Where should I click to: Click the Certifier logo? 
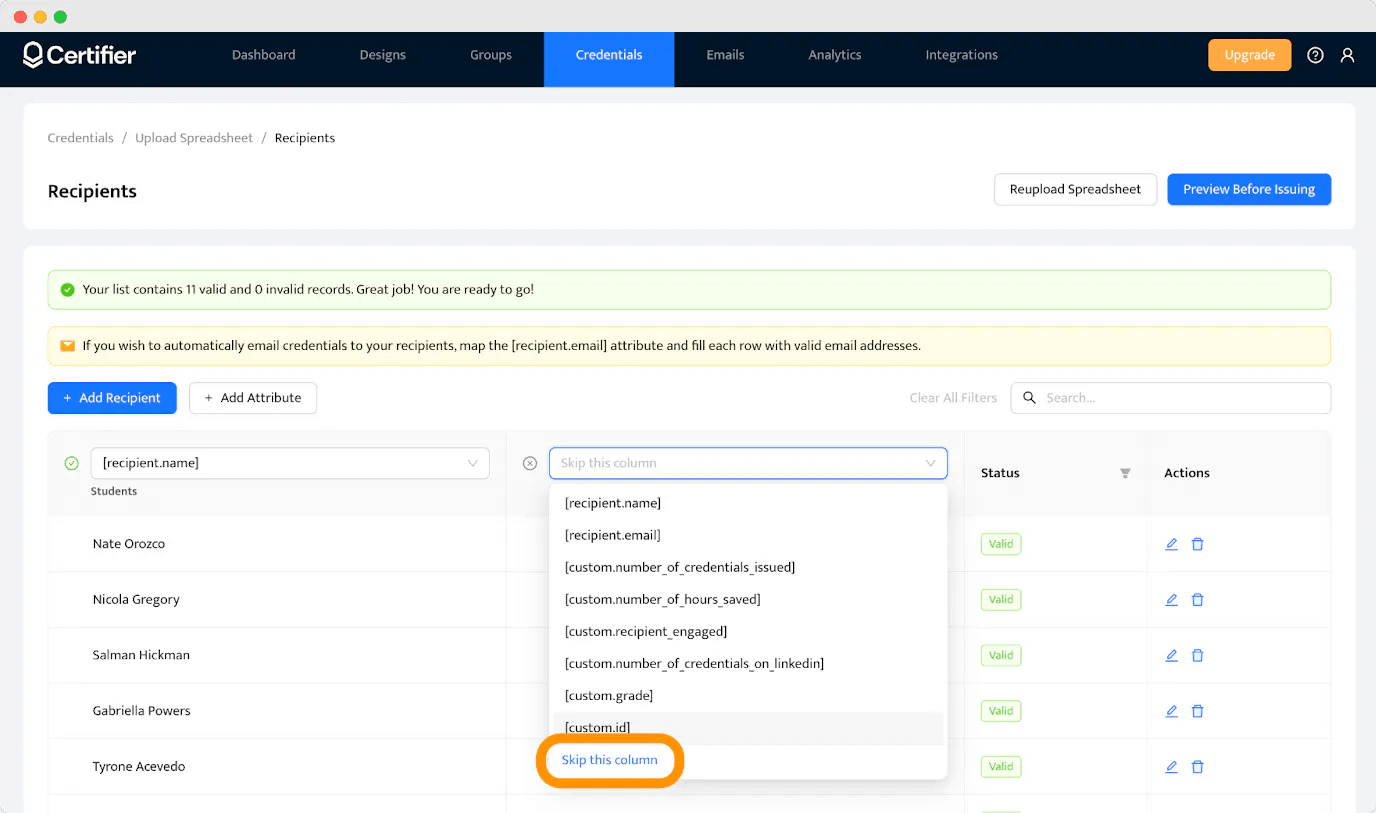pyautogui.click(x=80, y=55)
